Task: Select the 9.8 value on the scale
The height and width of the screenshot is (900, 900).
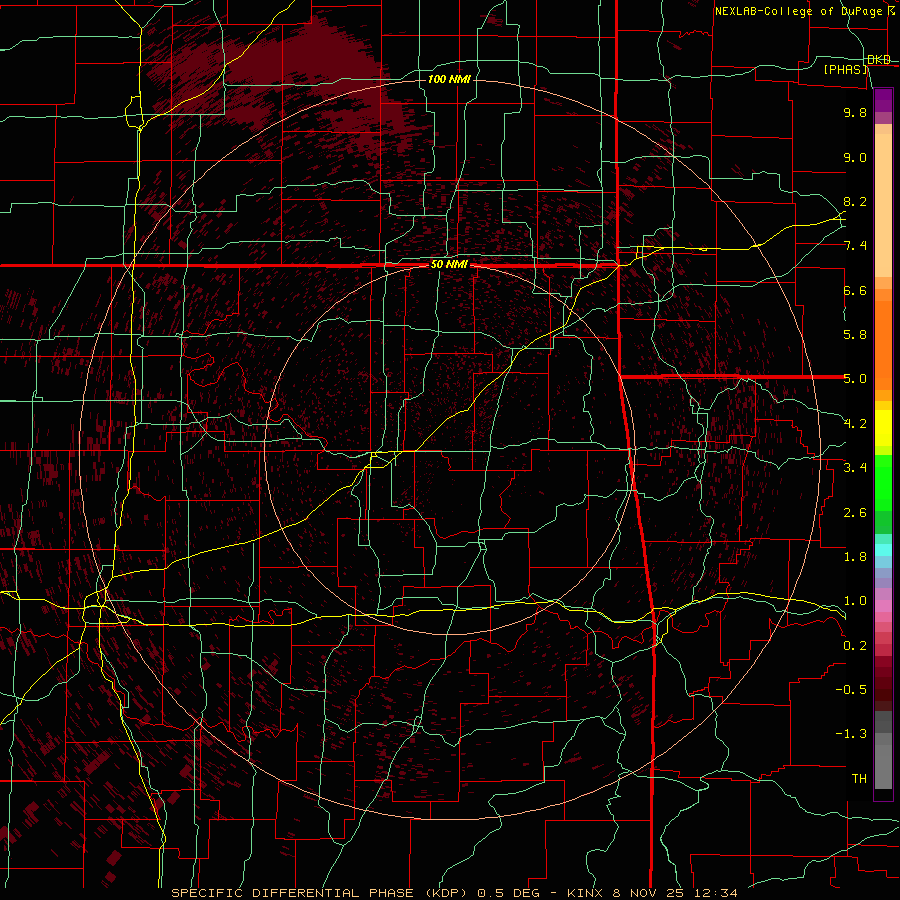Action: 855,112
